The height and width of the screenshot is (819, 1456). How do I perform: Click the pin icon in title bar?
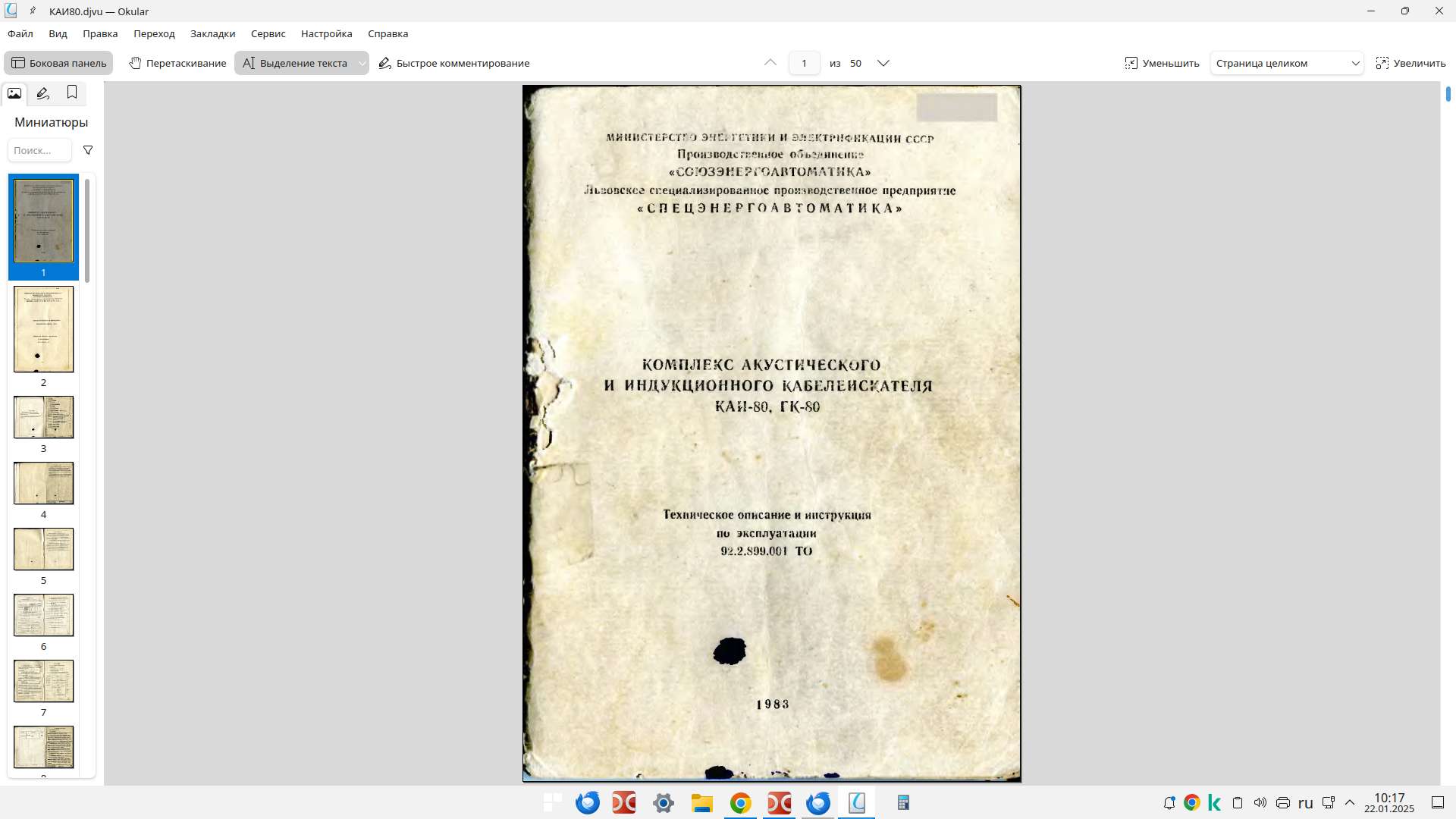[33, 11]
